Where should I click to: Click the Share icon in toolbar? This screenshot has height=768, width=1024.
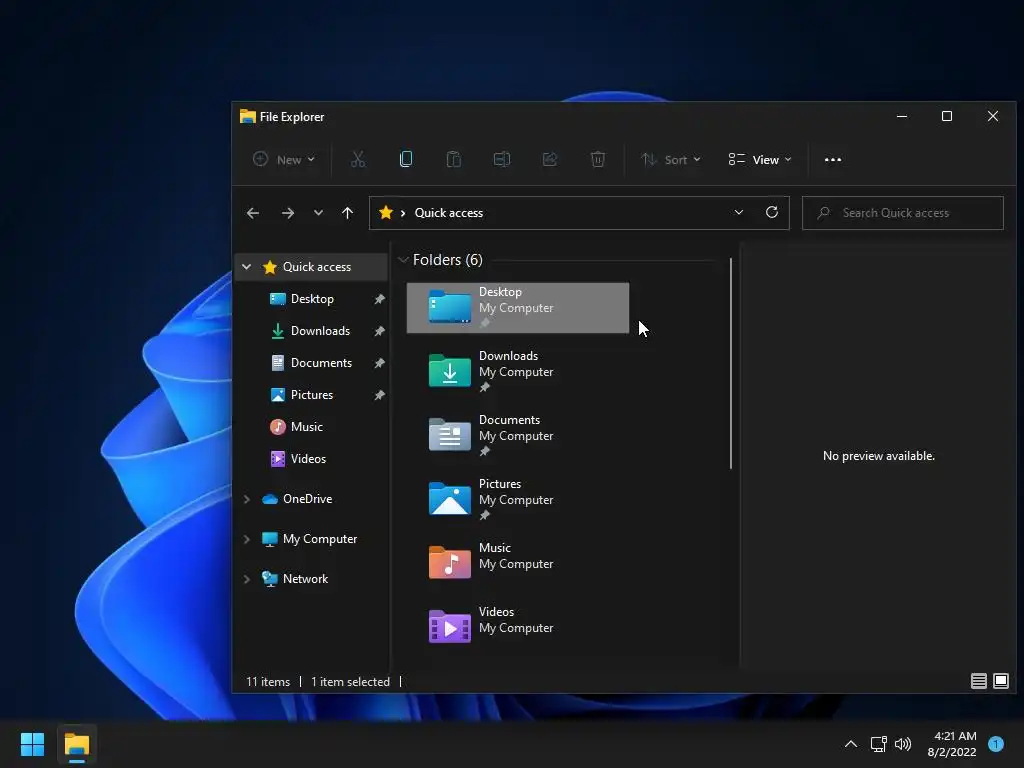click(550, 159)
